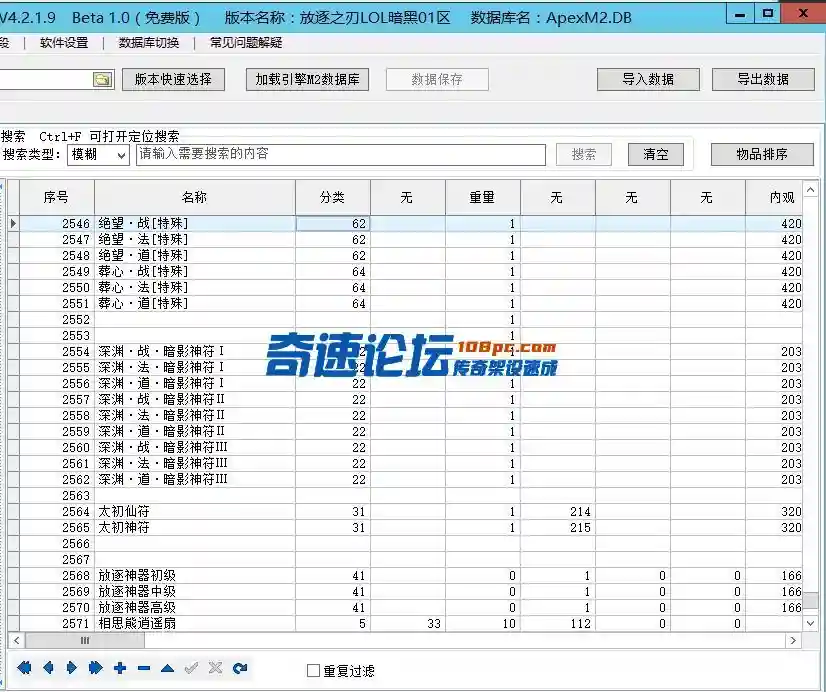Post edit checkmark icon
The width and height of the screenshot is (826, 692).
click(x=191, y=668)
